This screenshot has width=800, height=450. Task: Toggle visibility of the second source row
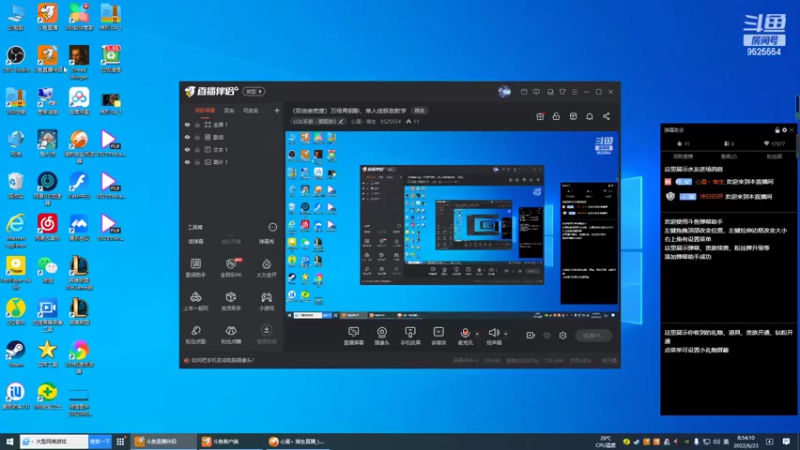[x=187, y=137]
